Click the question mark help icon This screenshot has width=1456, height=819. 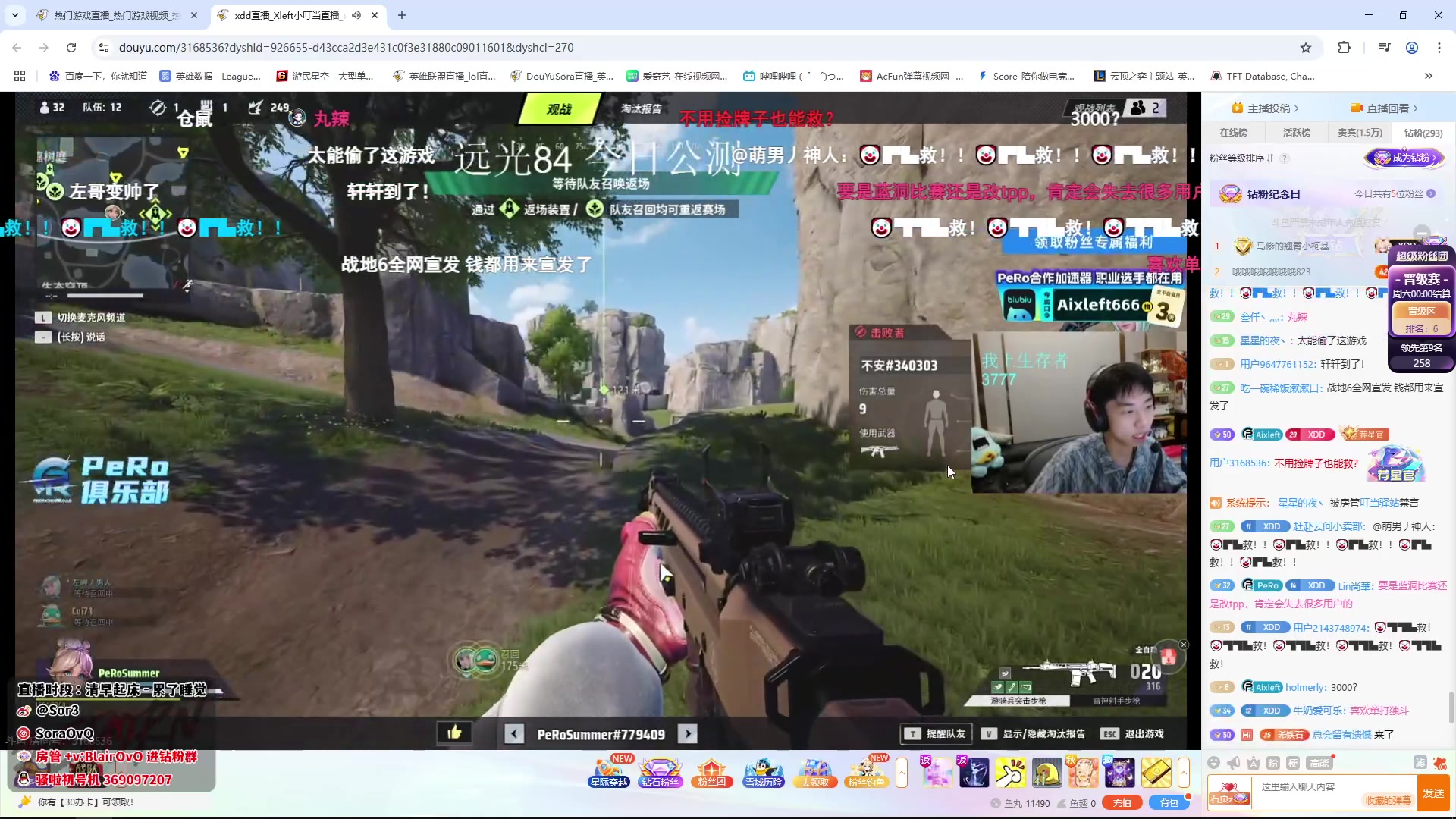[1285, 158]
